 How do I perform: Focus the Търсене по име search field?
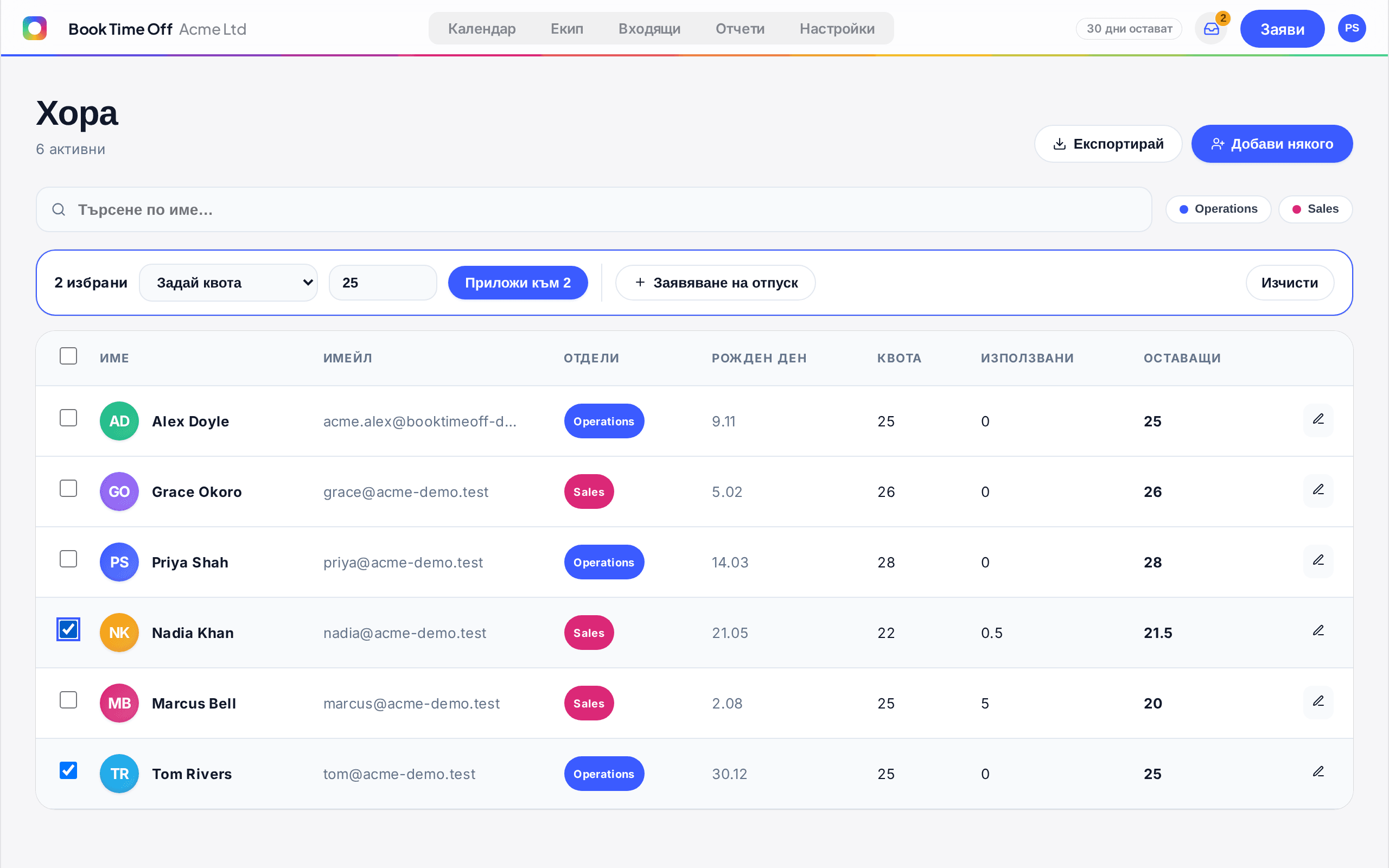coord(594,209)
